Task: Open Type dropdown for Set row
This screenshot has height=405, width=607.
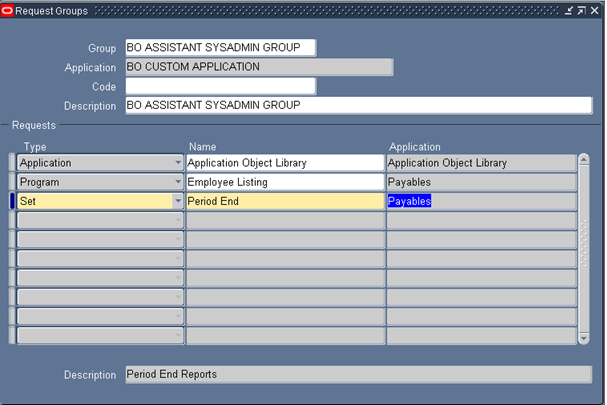Action: [178, 201]
